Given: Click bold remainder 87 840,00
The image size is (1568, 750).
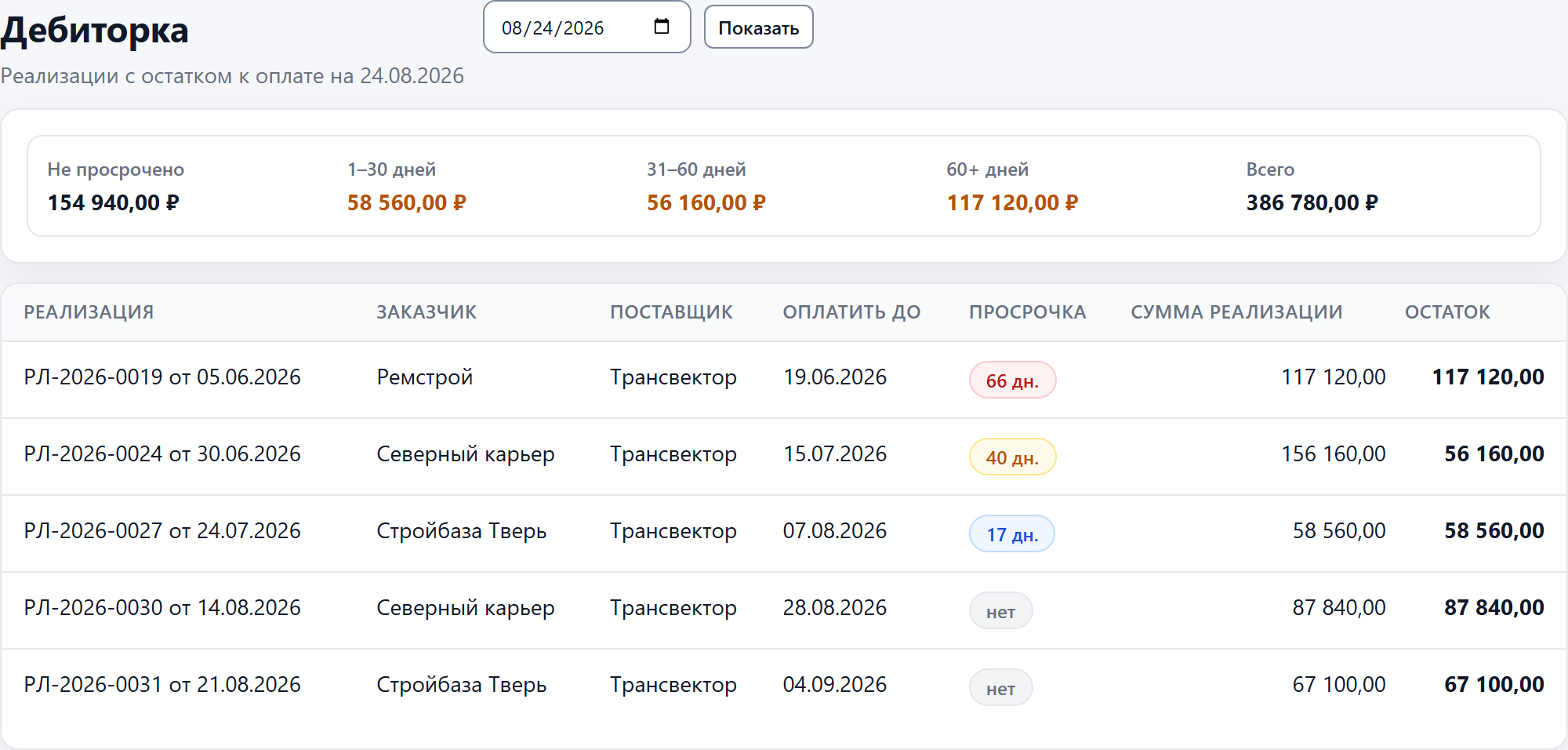Looking at the screenshot, I should click(x=1494, y=608).
